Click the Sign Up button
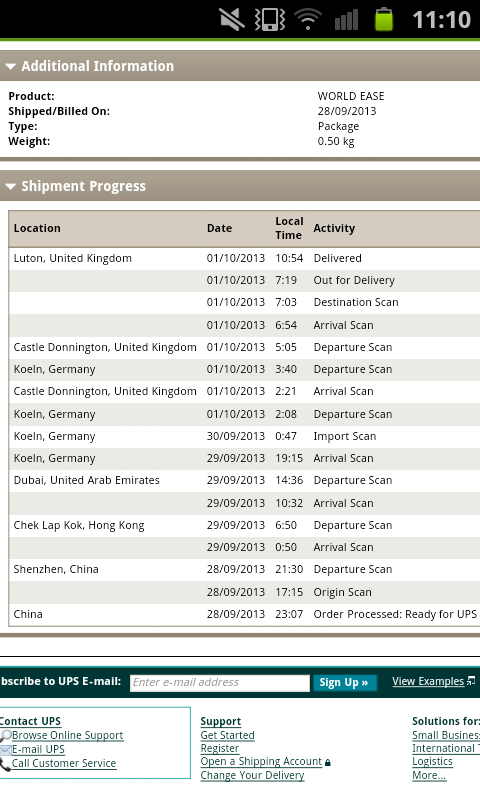 tap(344, 683)
